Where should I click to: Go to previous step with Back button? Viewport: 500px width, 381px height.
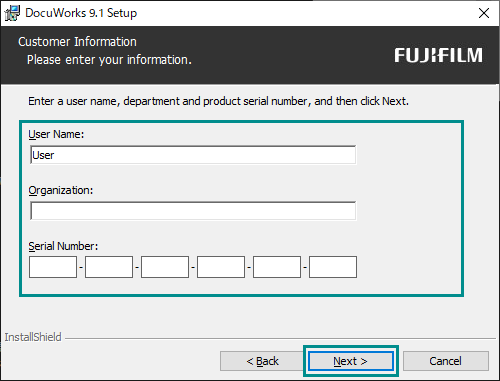pyautogui.click(x=262, y=361)
